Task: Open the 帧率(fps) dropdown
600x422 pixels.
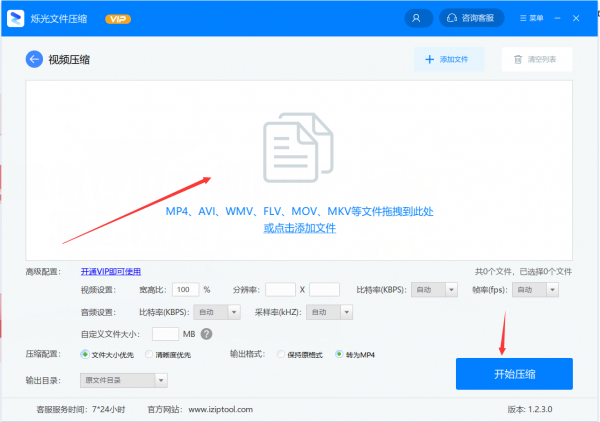Action: (537, 290)
